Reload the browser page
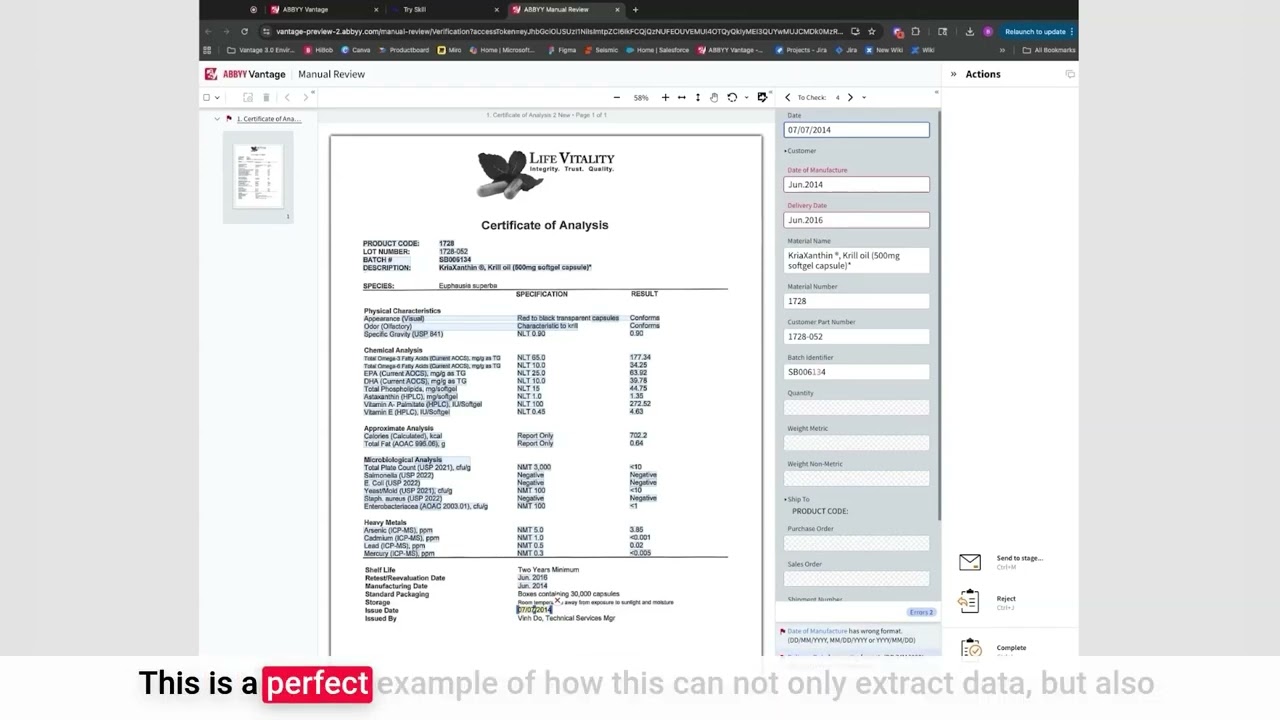 (244, 31)
